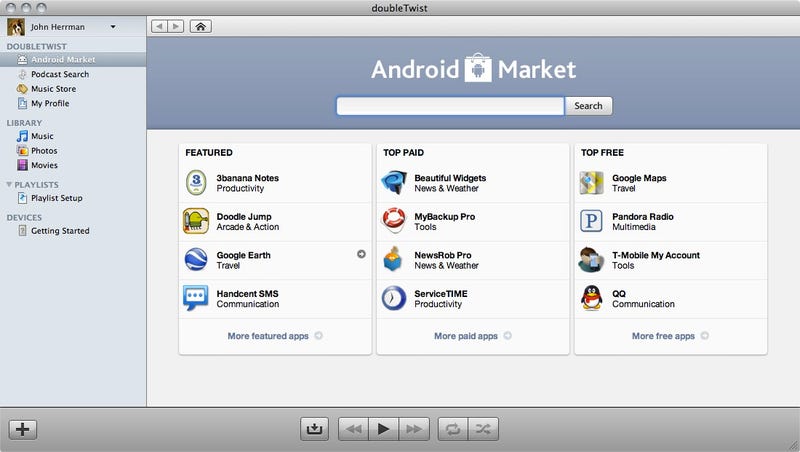The image size is (800, 452).
Task: Click the Handcent SMS app icon
Action: pos(196,298)
